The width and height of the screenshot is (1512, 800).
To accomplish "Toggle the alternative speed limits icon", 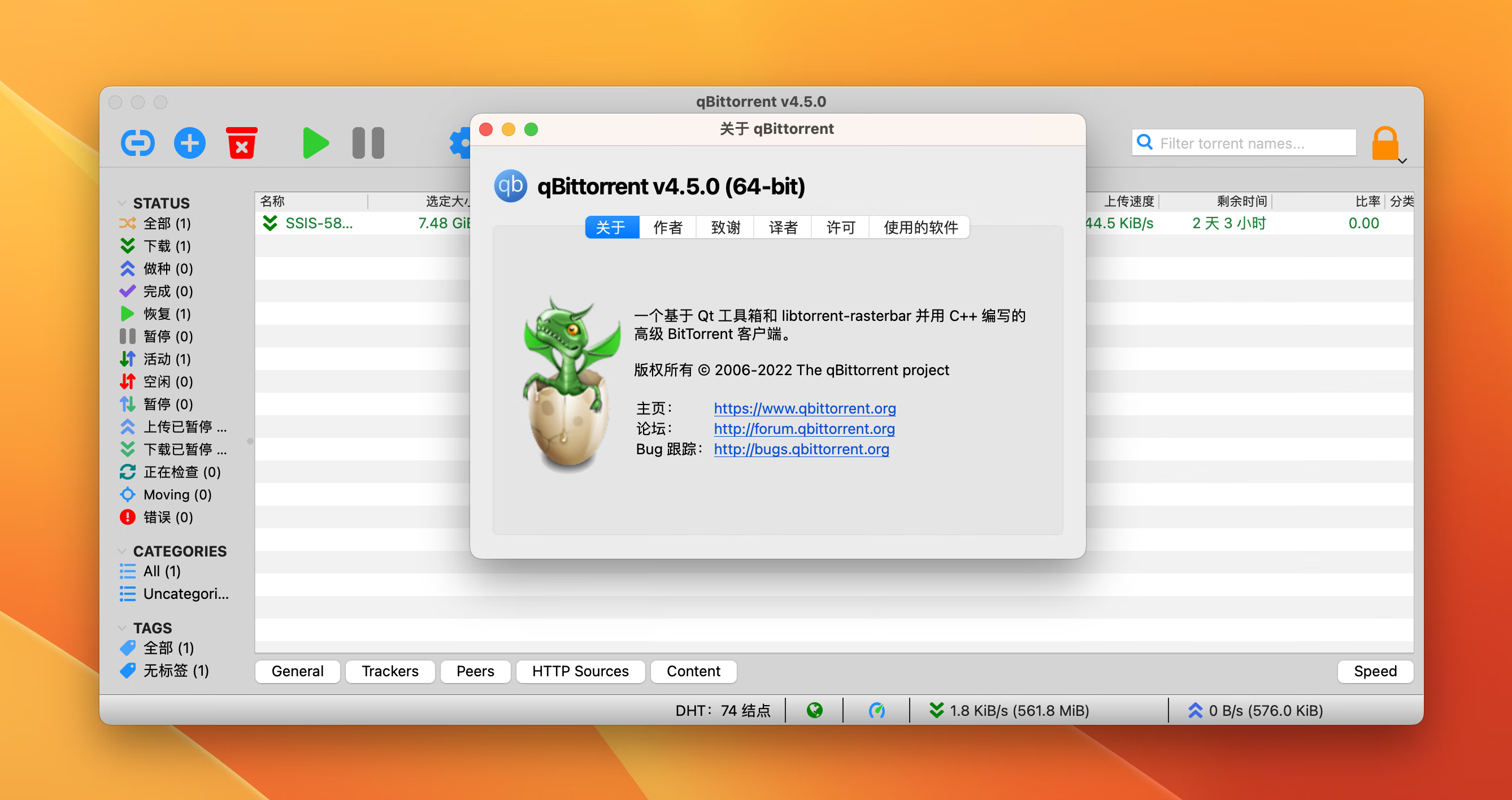I will coord(876,710).
